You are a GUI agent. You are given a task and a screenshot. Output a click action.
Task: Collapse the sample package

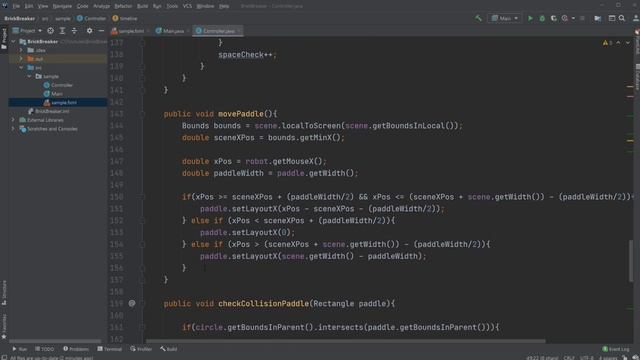coord(29,76)
